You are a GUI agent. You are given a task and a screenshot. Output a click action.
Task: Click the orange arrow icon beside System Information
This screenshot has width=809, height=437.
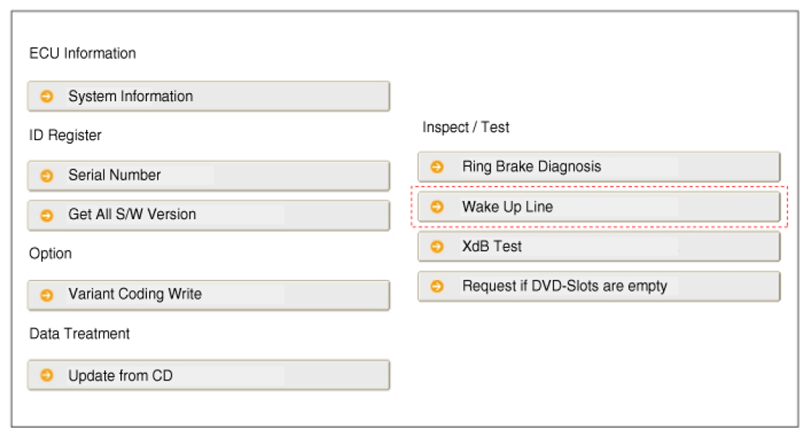click(46, 96)
